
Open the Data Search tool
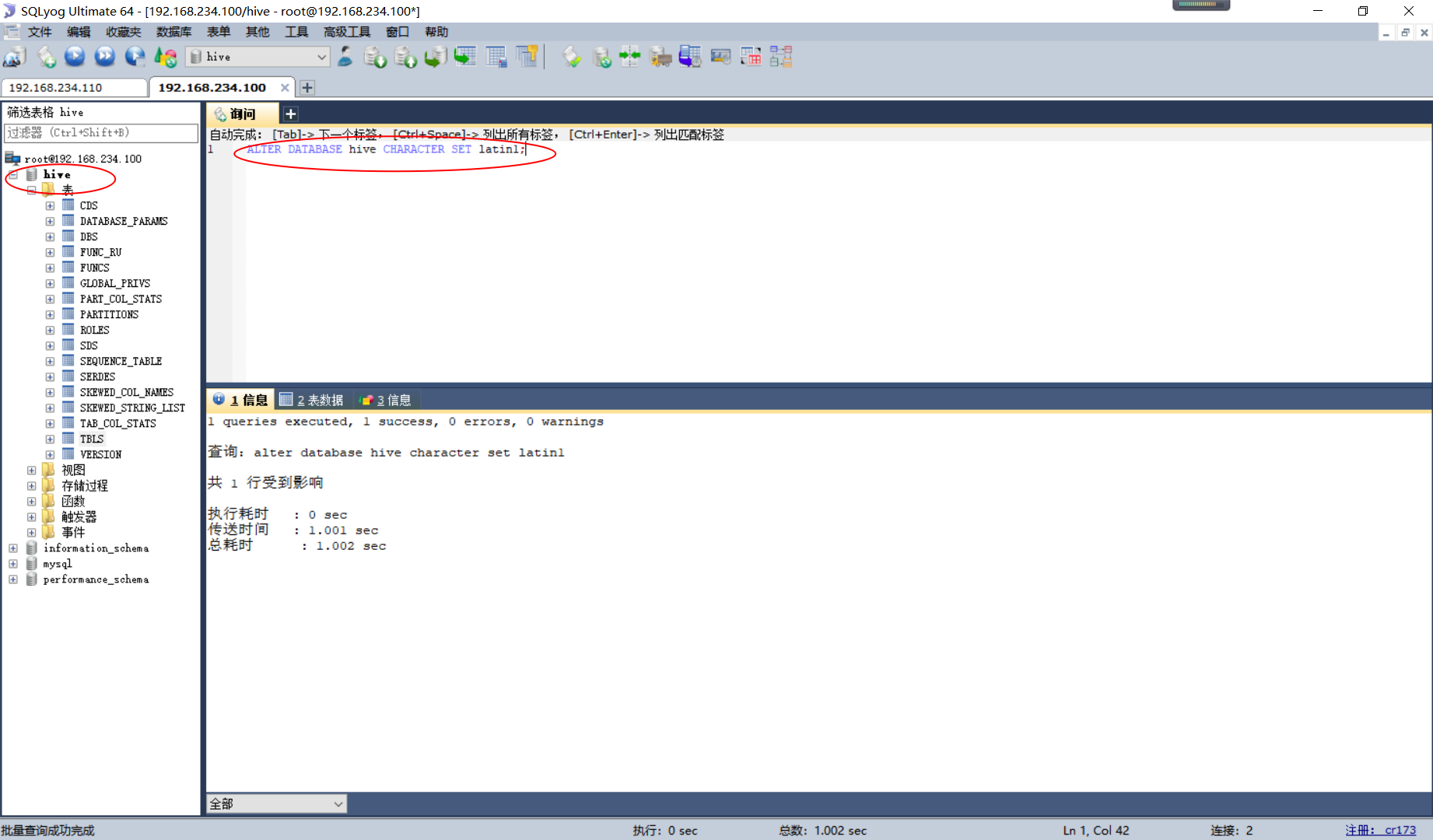721,57
